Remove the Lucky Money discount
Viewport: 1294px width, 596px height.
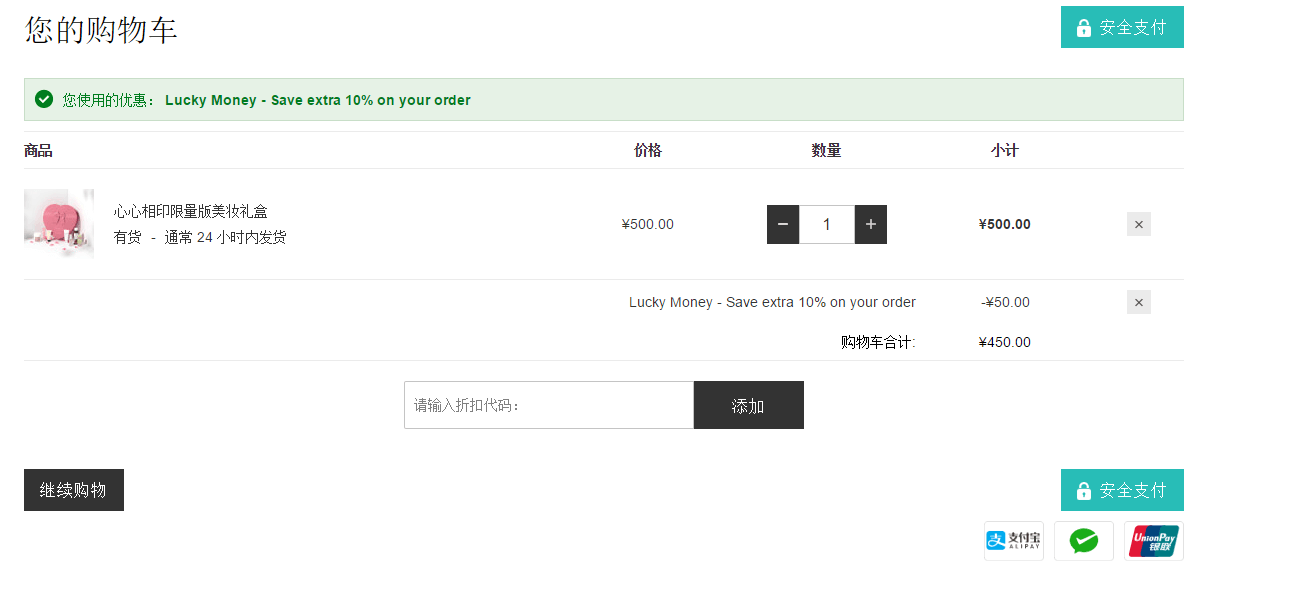pos(1139,302)
